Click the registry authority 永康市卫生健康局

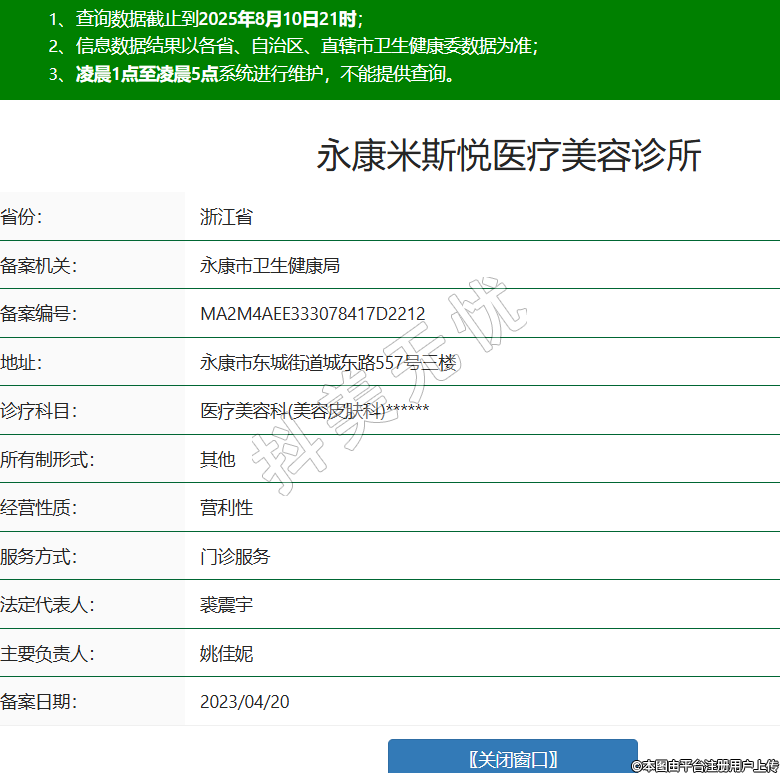270,265
